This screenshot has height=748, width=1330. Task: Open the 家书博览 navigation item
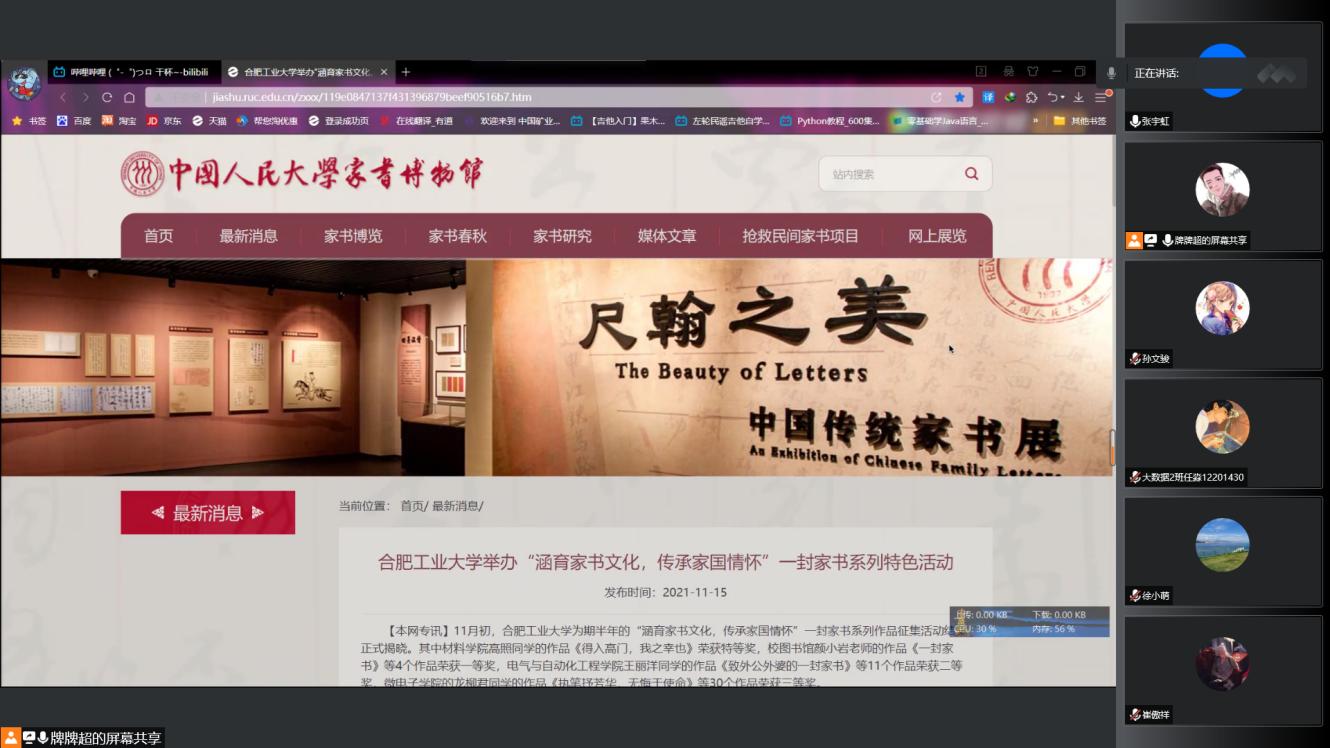tap(353, 236)
